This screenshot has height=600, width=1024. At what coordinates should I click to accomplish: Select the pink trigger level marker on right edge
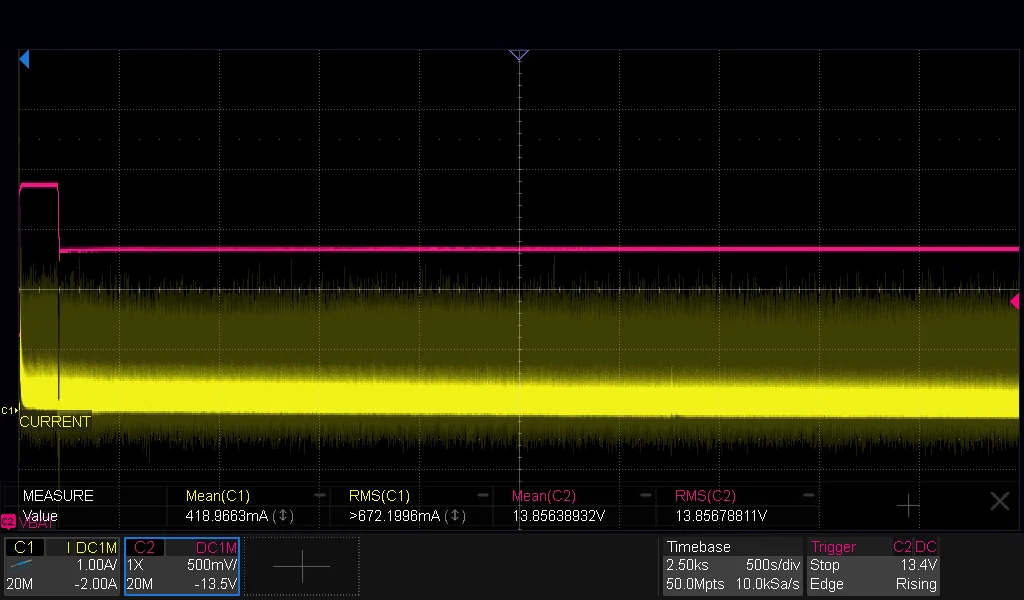1014,301
